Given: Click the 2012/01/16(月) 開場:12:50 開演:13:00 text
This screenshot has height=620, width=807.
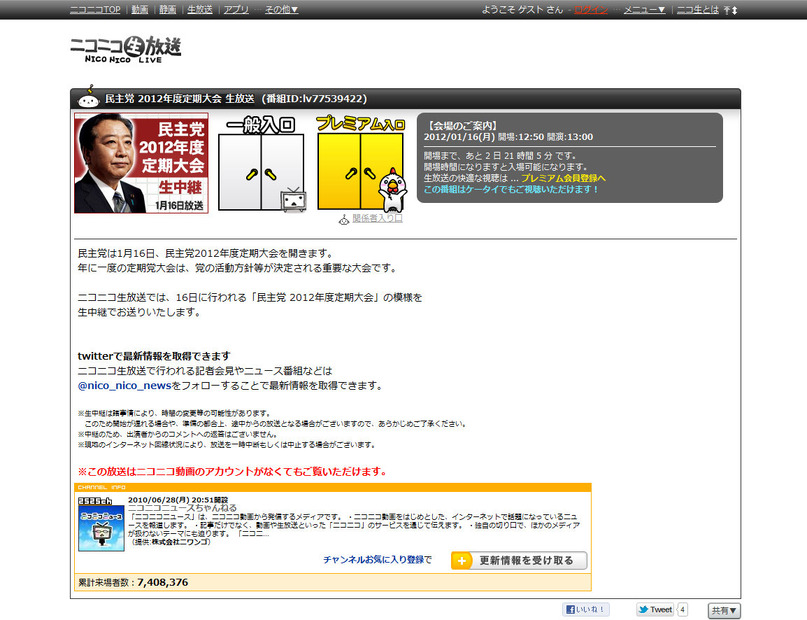Looking at the screenshot, I should (508, 137).
